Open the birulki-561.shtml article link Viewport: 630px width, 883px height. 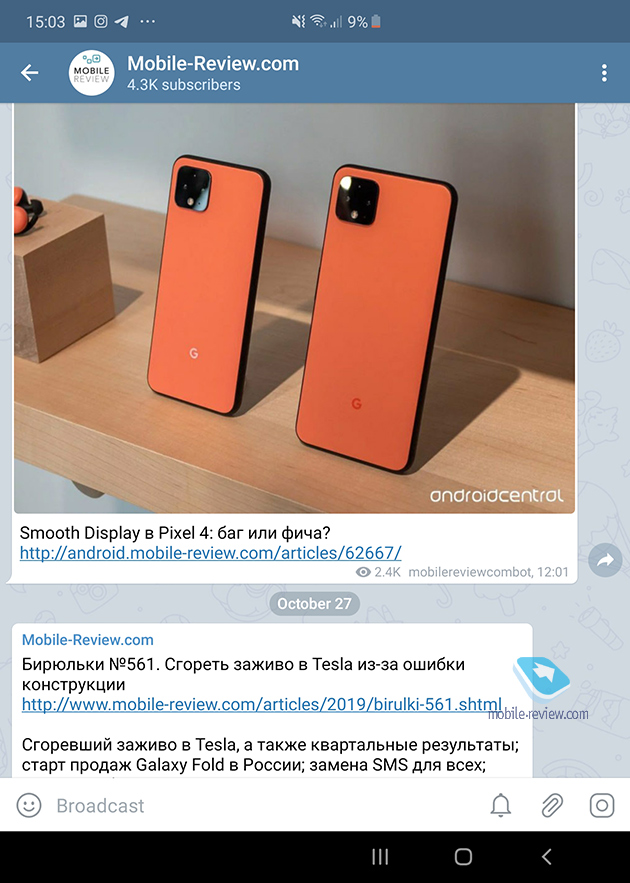[x=262, y=704]
